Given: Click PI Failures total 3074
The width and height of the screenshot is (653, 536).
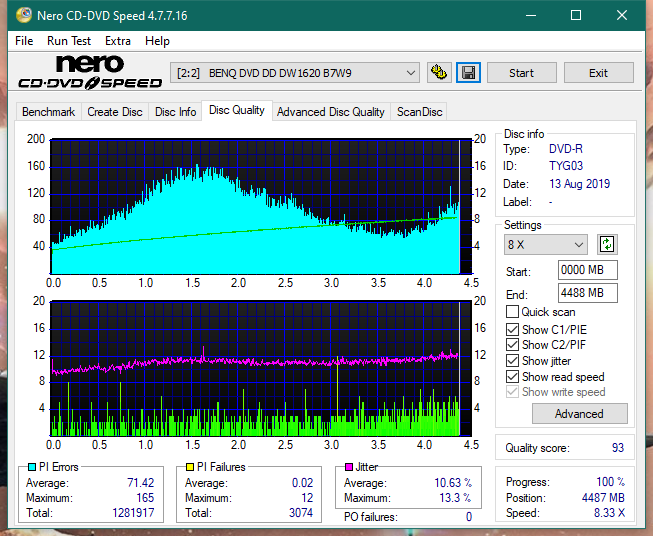Looking at the screenshot, I should tap(301, 513).
